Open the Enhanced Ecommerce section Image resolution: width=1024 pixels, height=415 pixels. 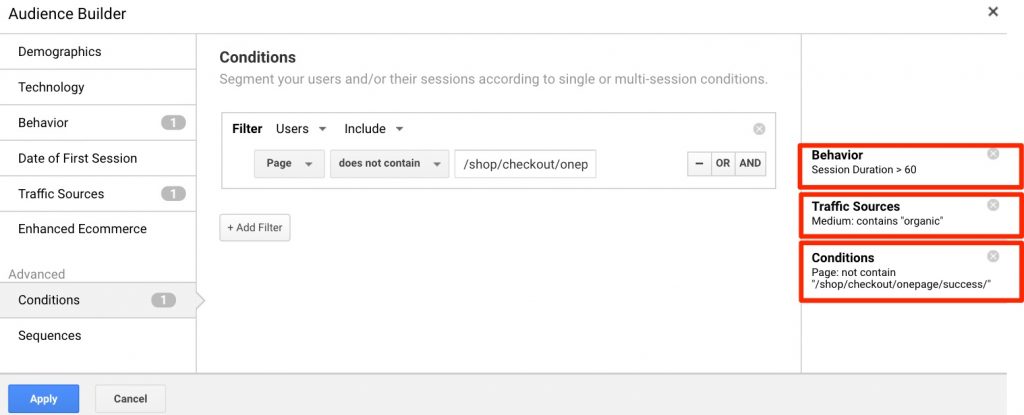pyautogui.click(x=98, y=229)
